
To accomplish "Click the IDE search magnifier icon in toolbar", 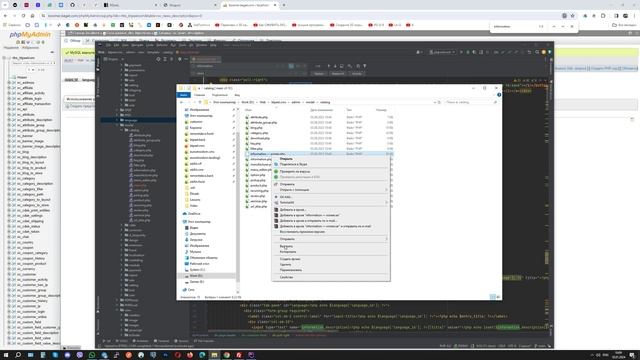I will (537, 52).
